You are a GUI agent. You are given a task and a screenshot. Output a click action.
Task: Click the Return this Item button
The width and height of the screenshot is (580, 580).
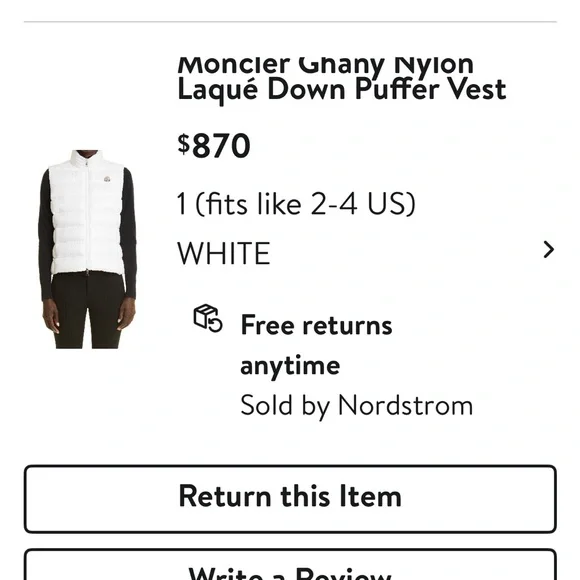290,499
